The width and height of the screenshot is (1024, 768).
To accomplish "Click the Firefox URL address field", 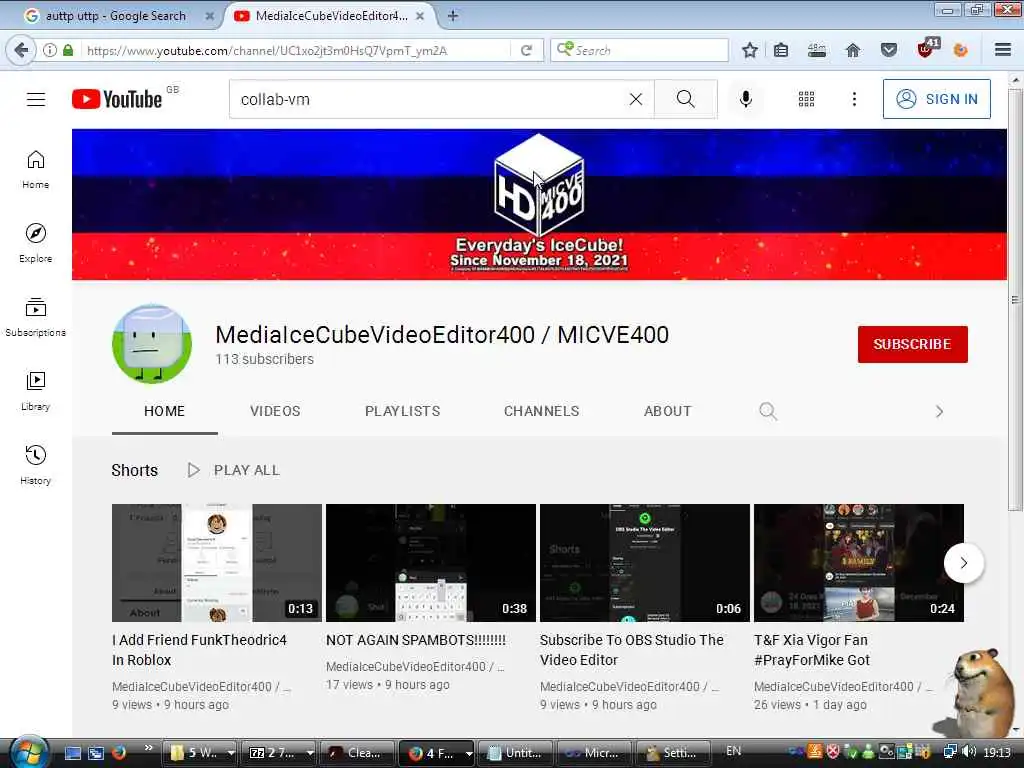I will pos(297,50).
